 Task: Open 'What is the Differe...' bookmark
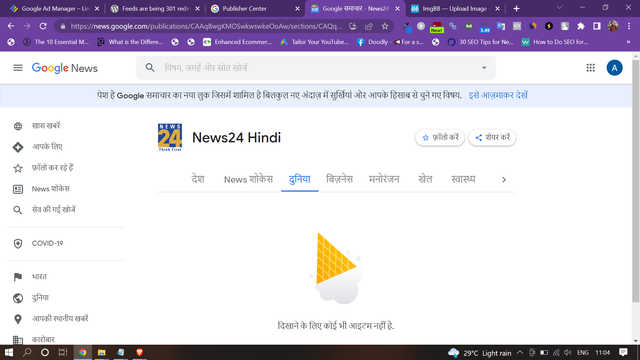point(130,42)
